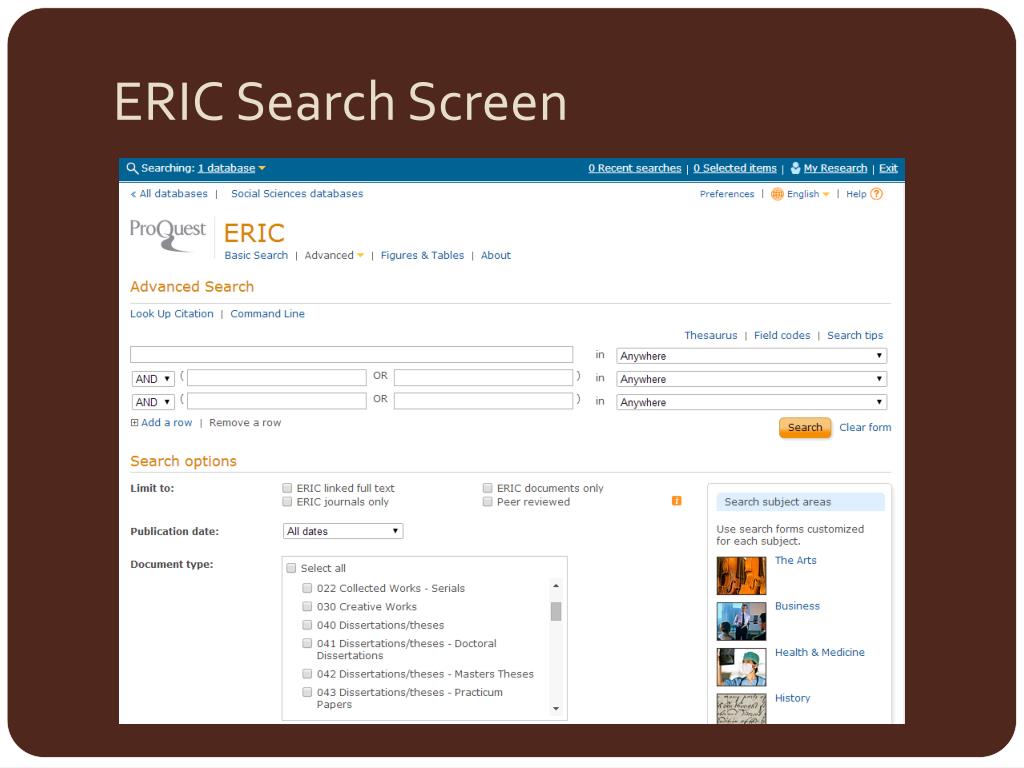This screenshot has width=1024, height=768.
Task: Open Health & Medicine subject thumbnail
Action: pyautogui.click(x=741, y=667)
